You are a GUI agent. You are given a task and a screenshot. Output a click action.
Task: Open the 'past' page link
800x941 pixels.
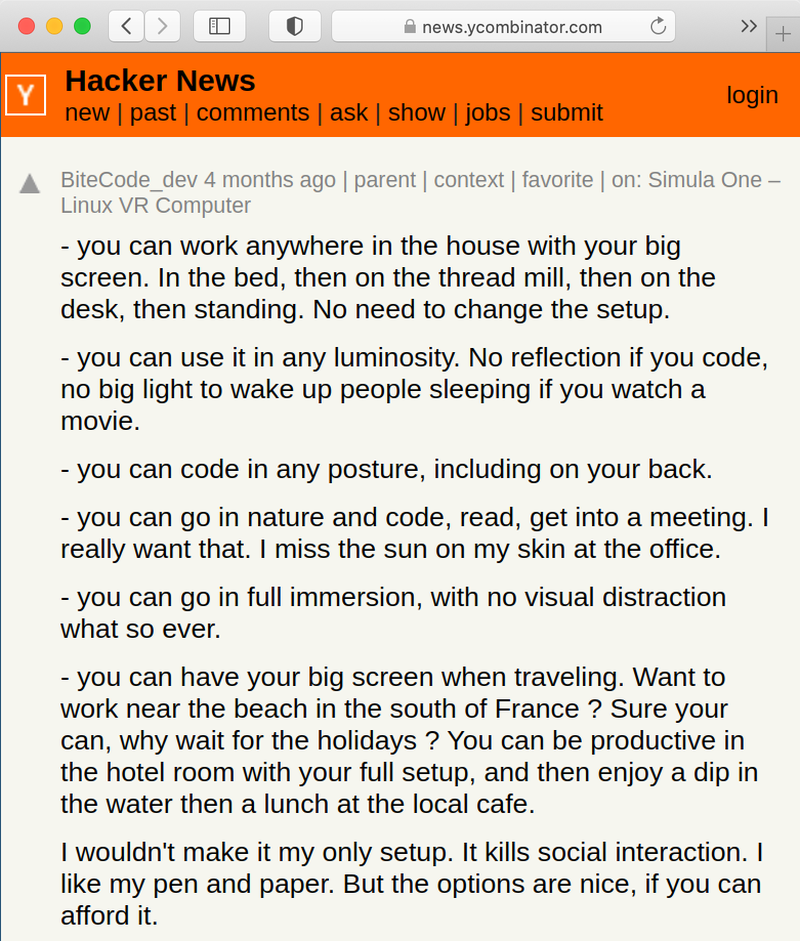coord(153,113)
